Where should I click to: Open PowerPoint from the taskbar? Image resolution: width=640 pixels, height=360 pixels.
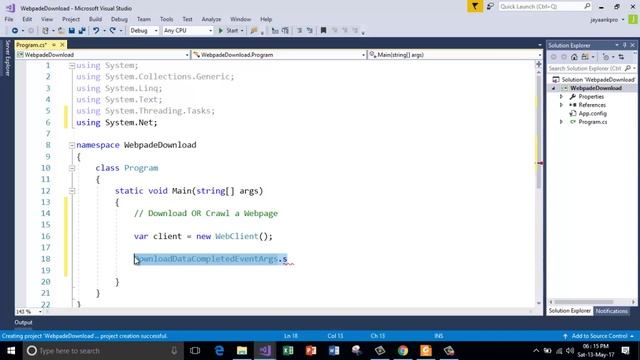click(x=311, y=351)
